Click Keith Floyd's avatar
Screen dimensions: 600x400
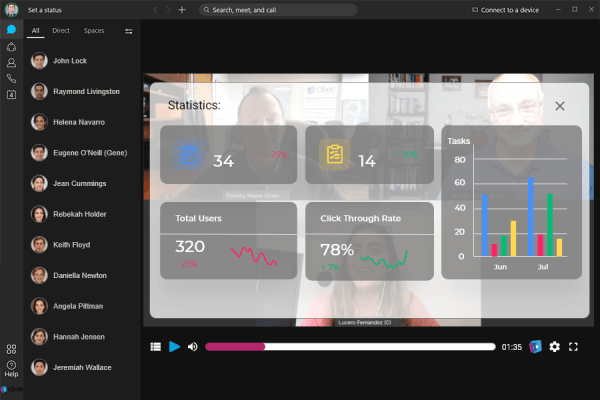pyautogui.click(x=39, y=245)
